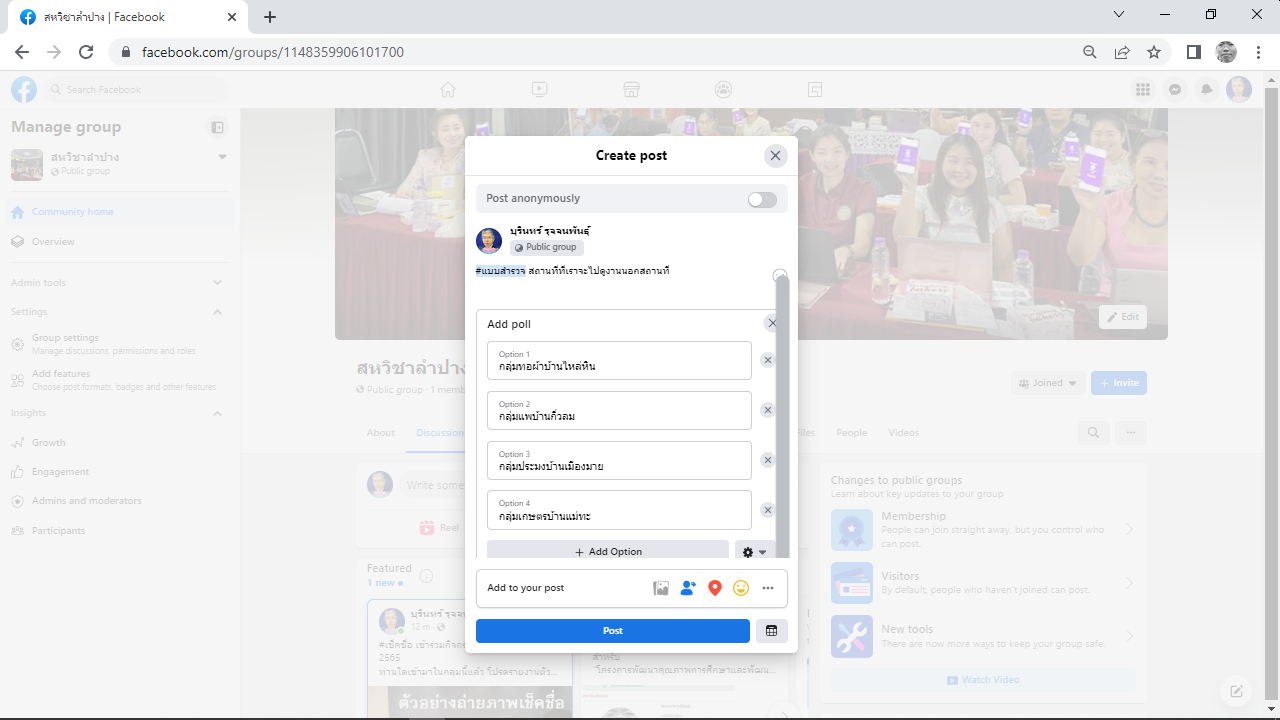This screenshot has height=720, width=1280.
Task: Switch to the People tab
Action: click(x=852, y=433)
